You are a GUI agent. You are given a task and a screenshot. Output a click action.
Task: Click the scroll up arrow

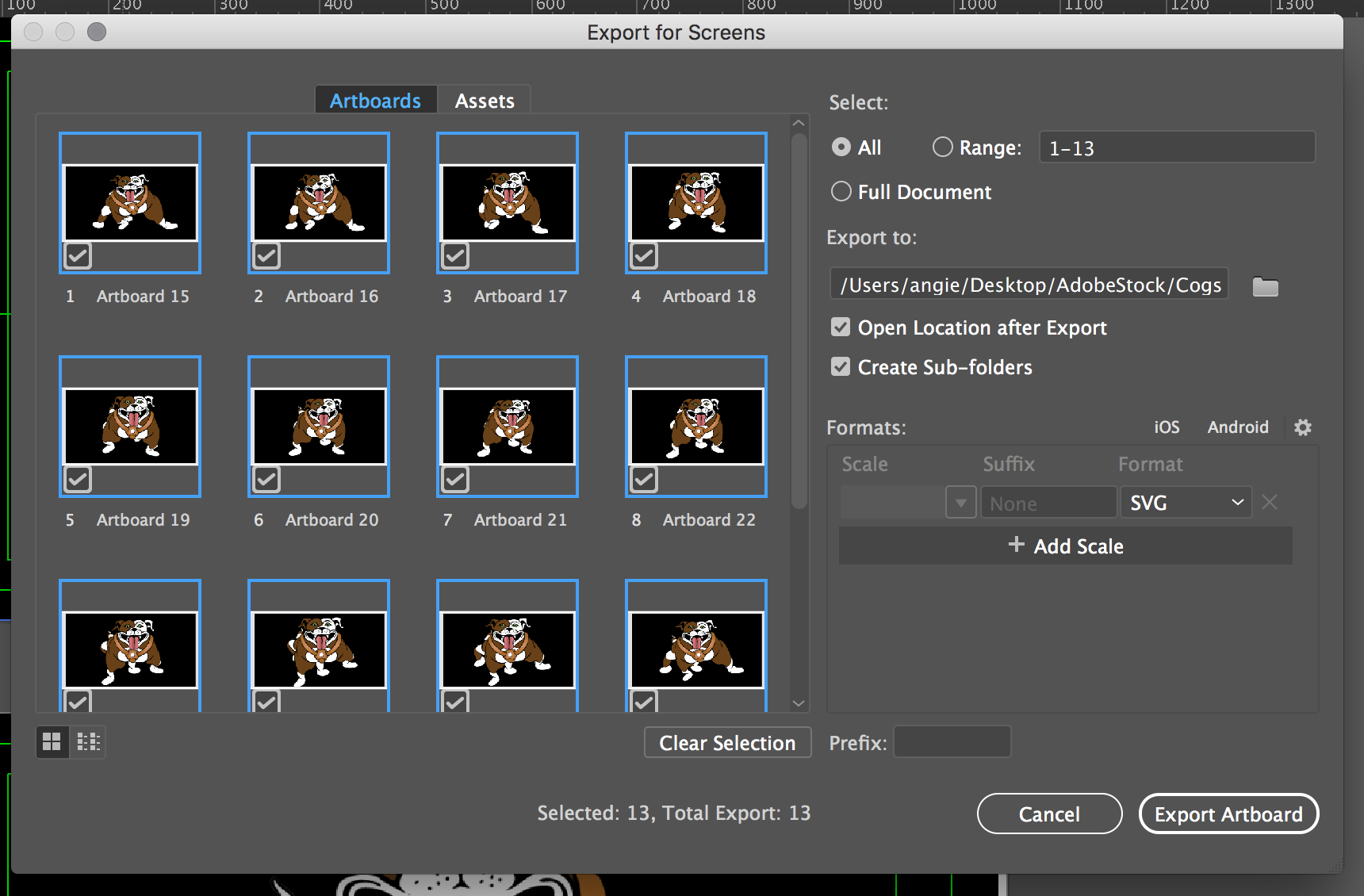799,123
